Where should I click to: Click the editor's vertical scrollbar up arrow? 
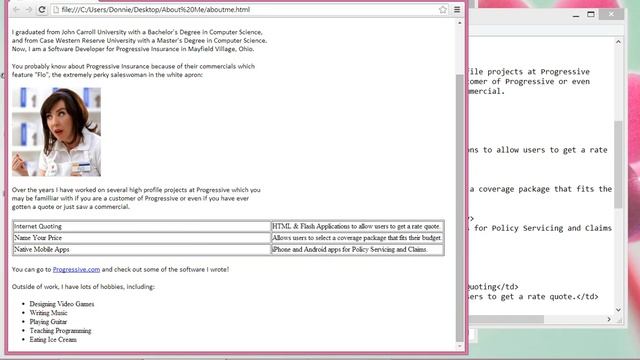[x=618, y=42]
